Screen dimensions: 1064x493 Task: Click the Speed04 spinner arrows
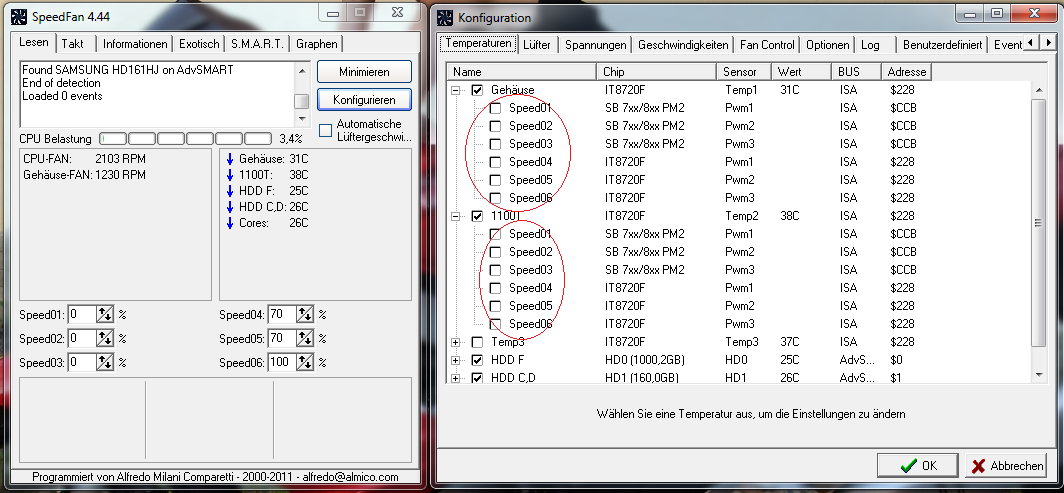[x=305, y=315]
